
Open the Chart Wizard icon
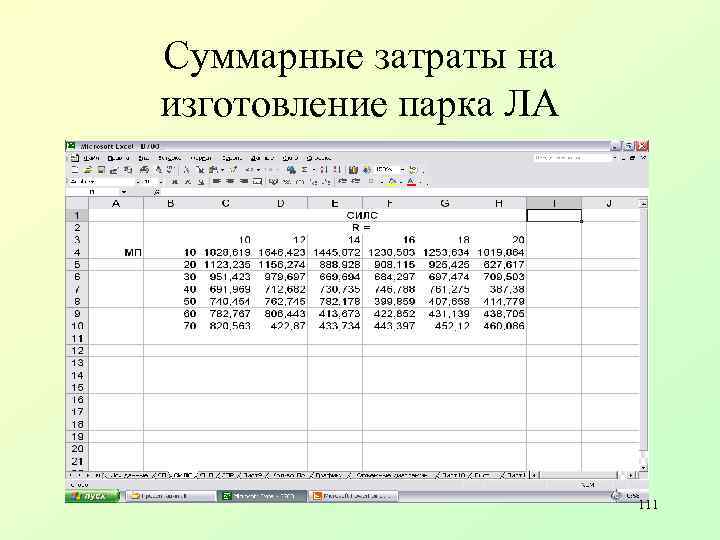tap(354, 169)
